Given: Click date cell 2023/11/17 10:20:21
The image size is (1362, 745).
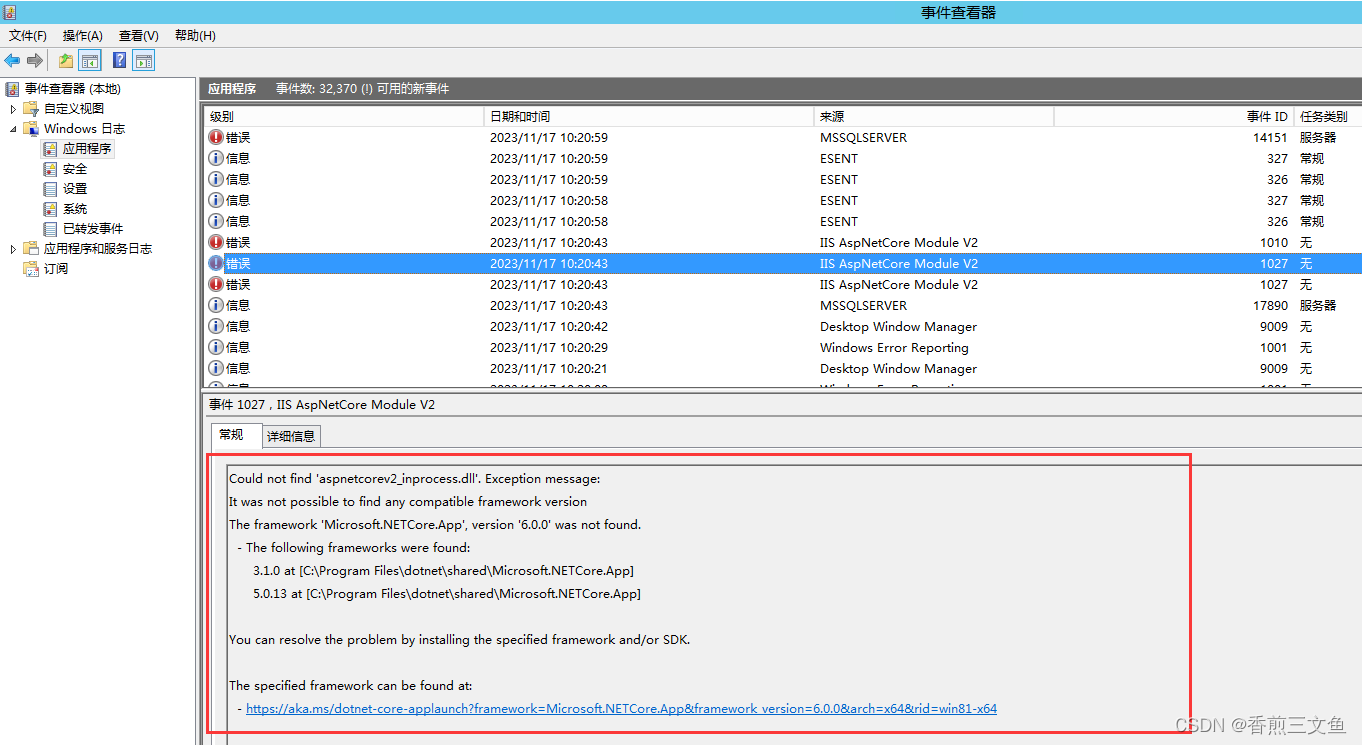Looking at the screenshot, I should (549, 369).
